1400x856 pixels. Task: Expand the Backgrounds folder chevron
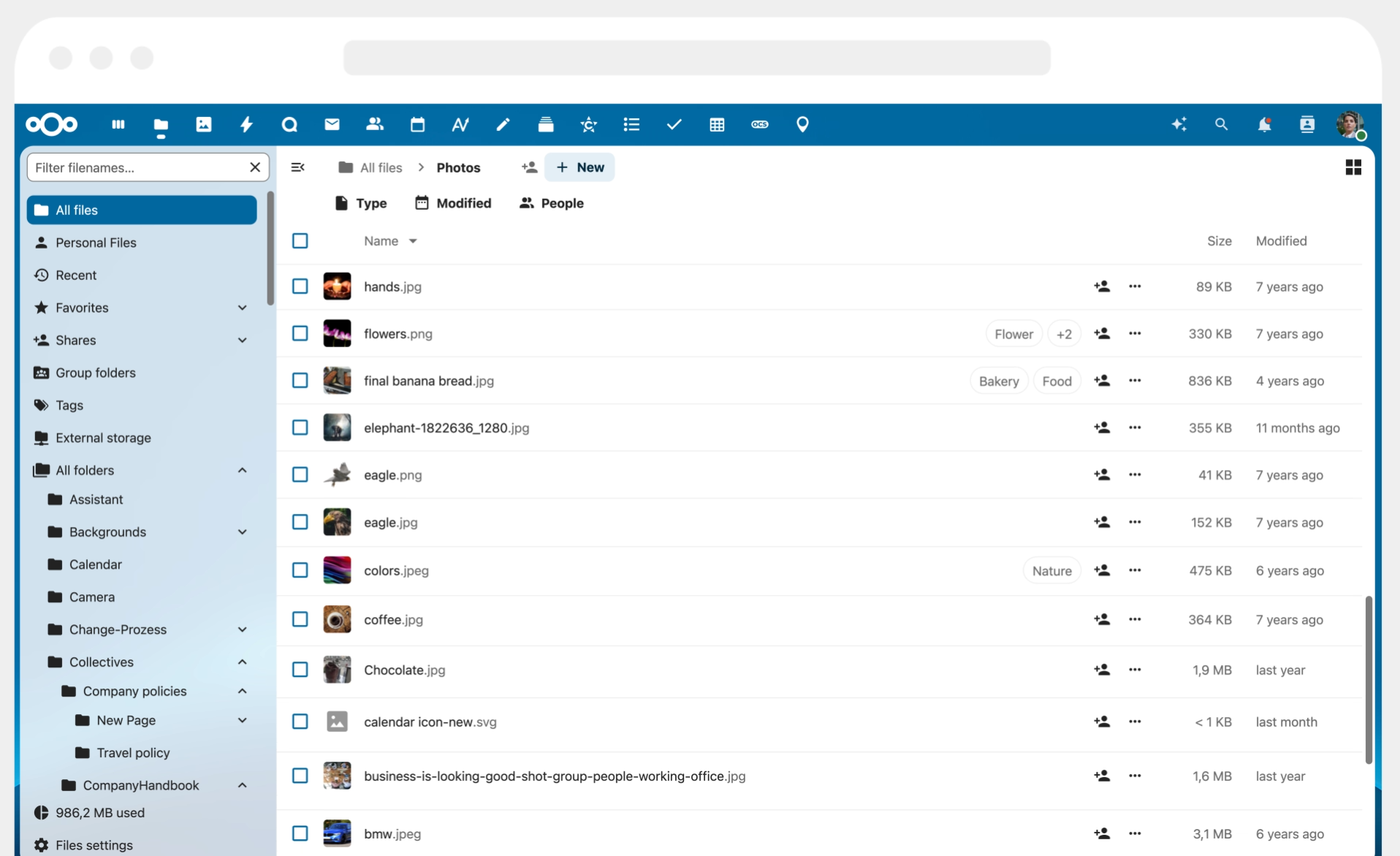242,532
